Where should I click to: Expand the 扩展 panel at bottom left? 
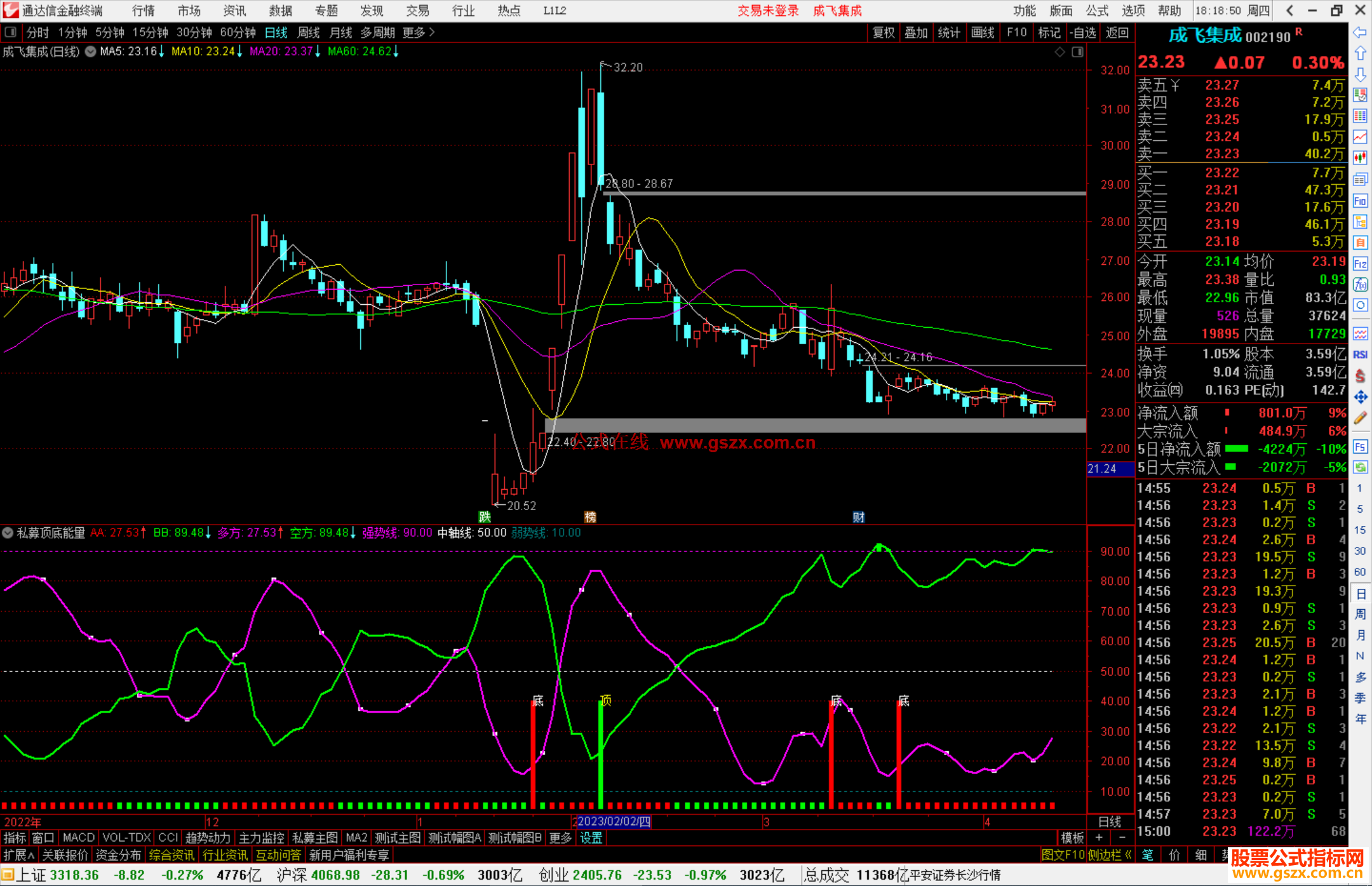click(18, 855)
